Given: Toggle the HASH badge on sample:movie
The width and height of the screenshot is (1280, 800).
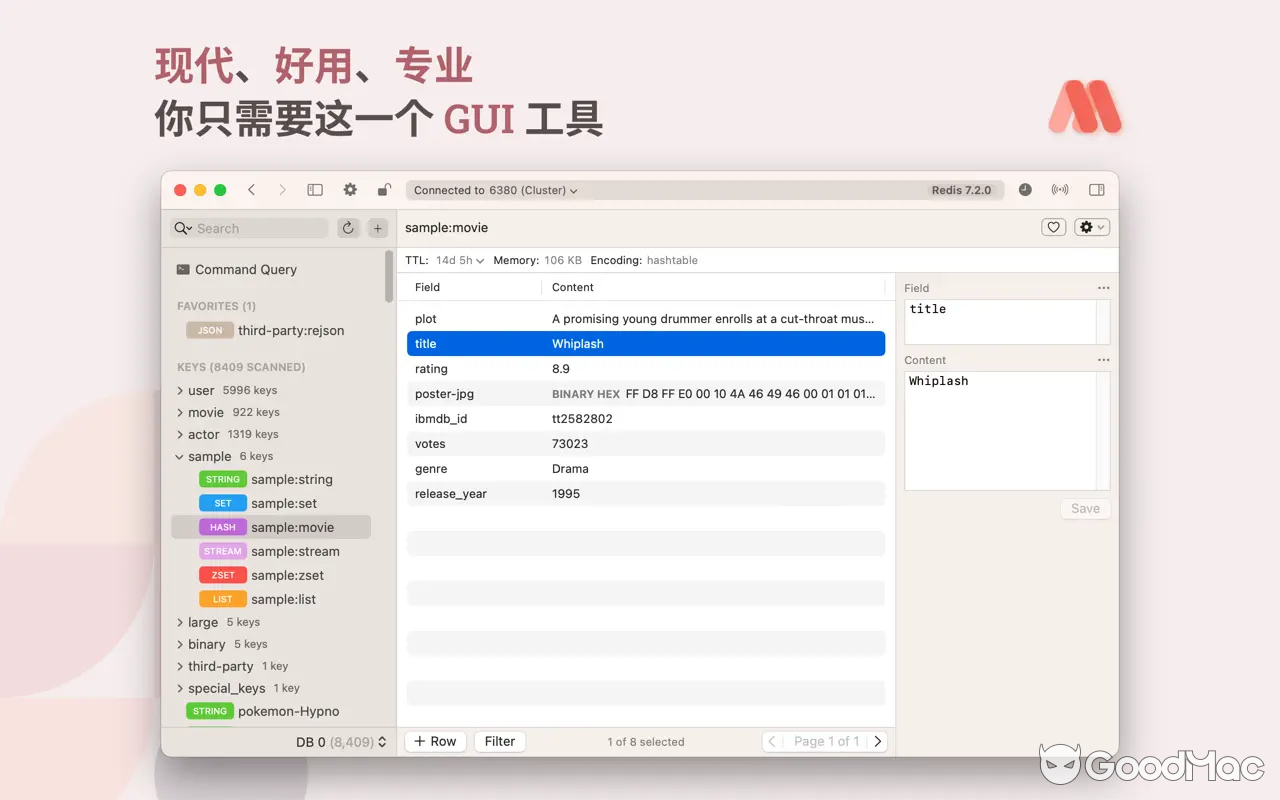Looking at the screenshot, I should (222, 527).
